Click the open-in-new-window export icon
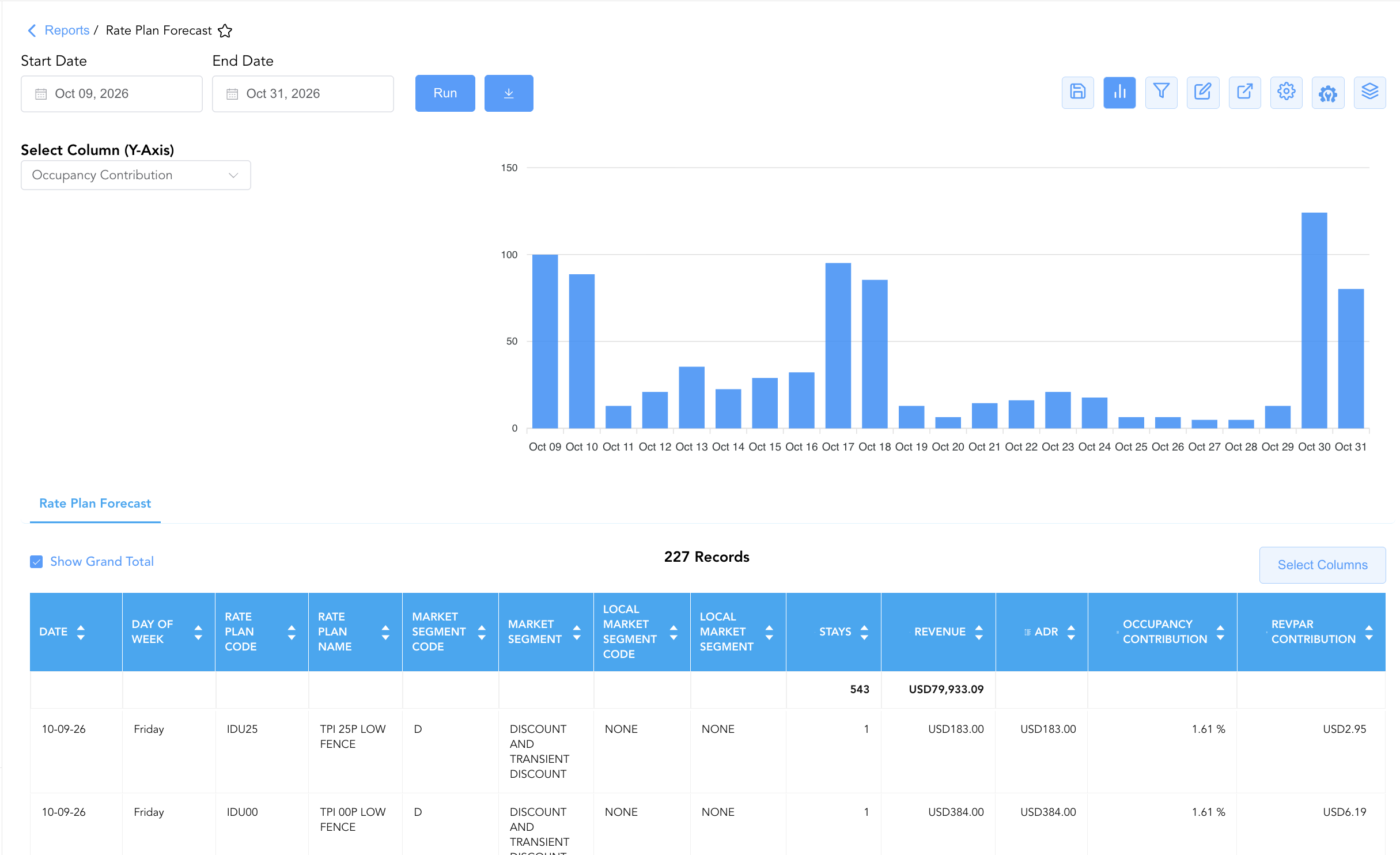This screenshot has height=855, width=1400. point(1244,92)
